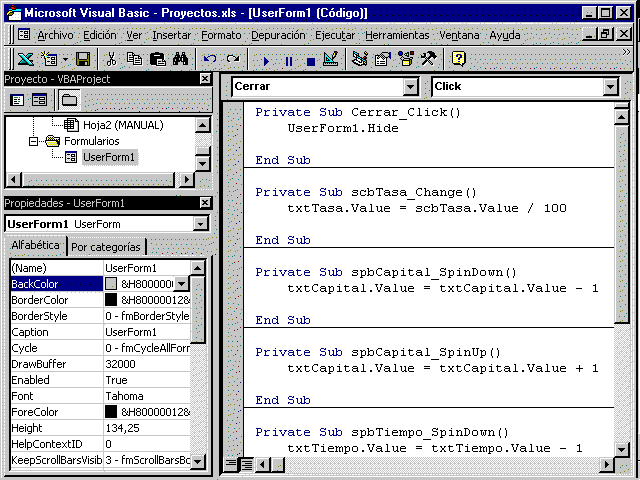The image size is (640, 480).
Task: Open the Archivo menu
Action: click(55, 36)
